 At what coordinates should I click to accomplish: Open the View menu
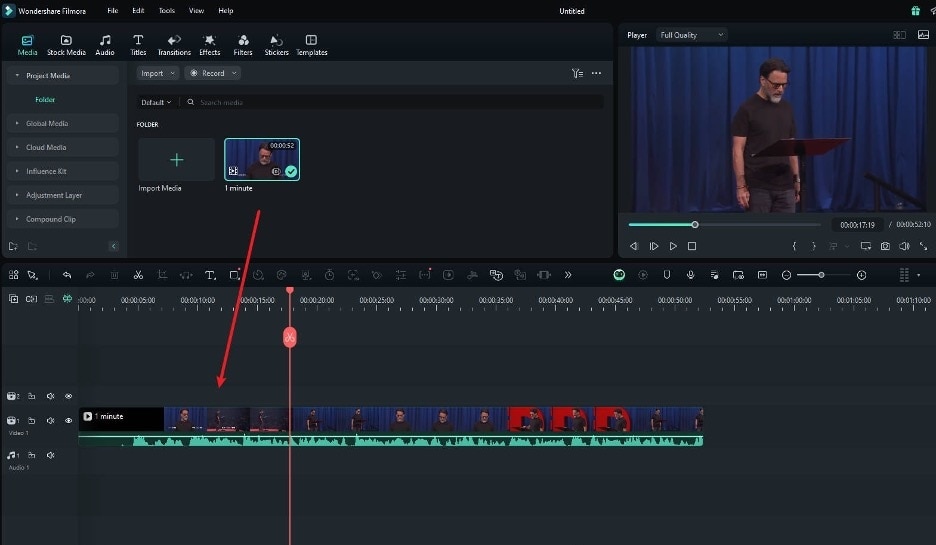(196, 11)
